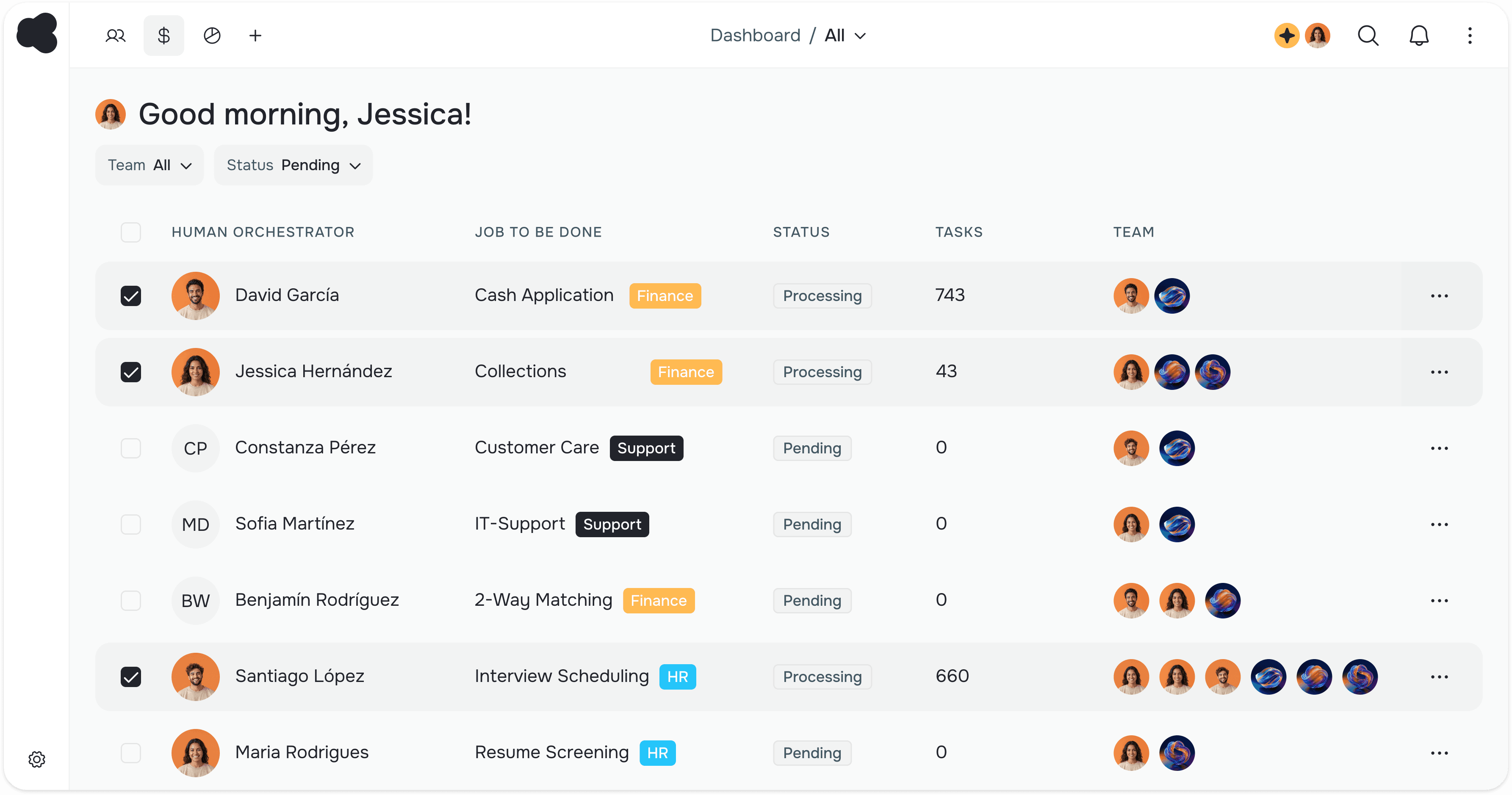Screen dimensions: 1512x795
Task: Open settings gear in sidebar
Action: (x=36, y=759)
